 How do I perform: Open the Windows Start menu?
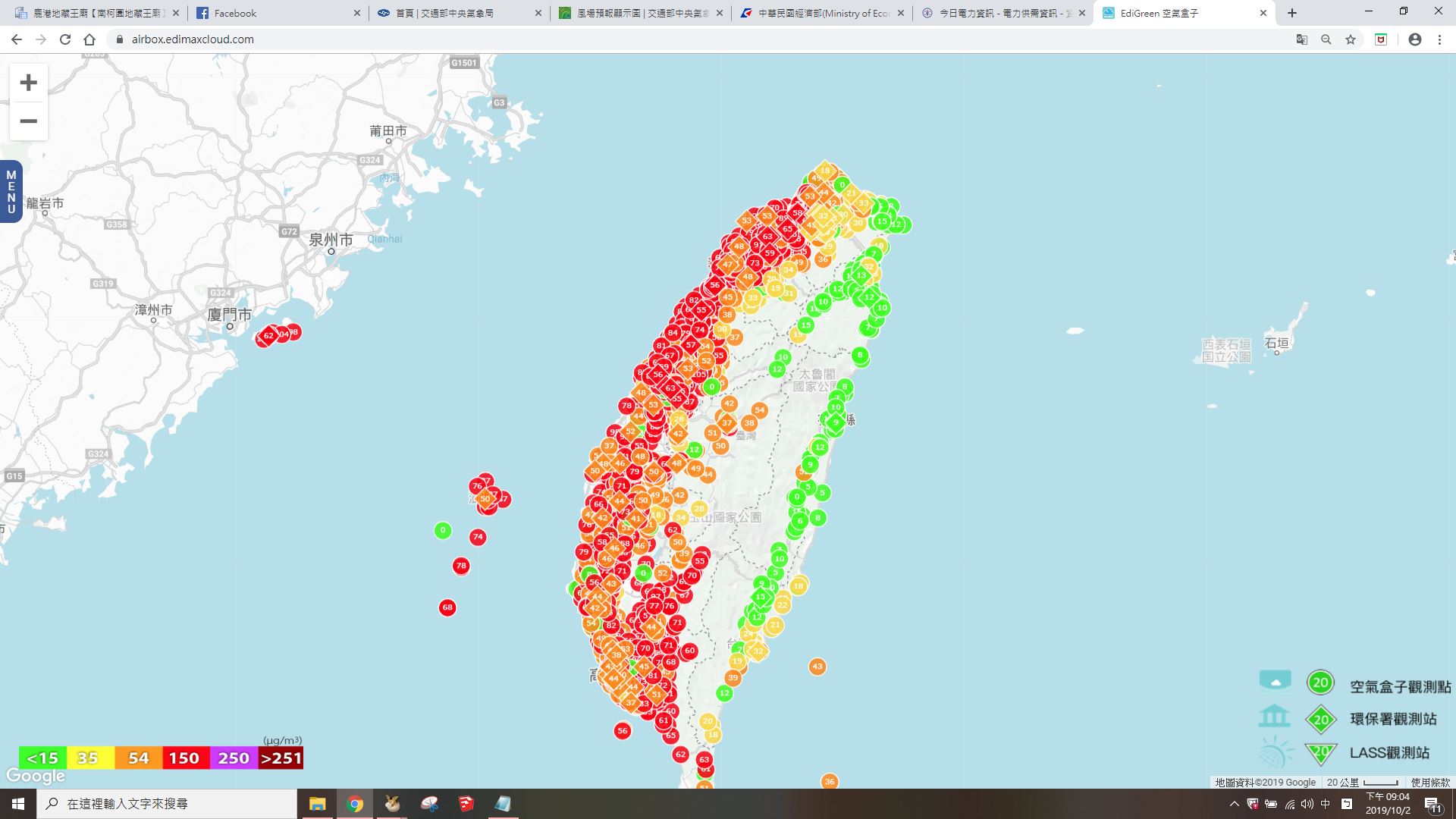pos(18,804)
